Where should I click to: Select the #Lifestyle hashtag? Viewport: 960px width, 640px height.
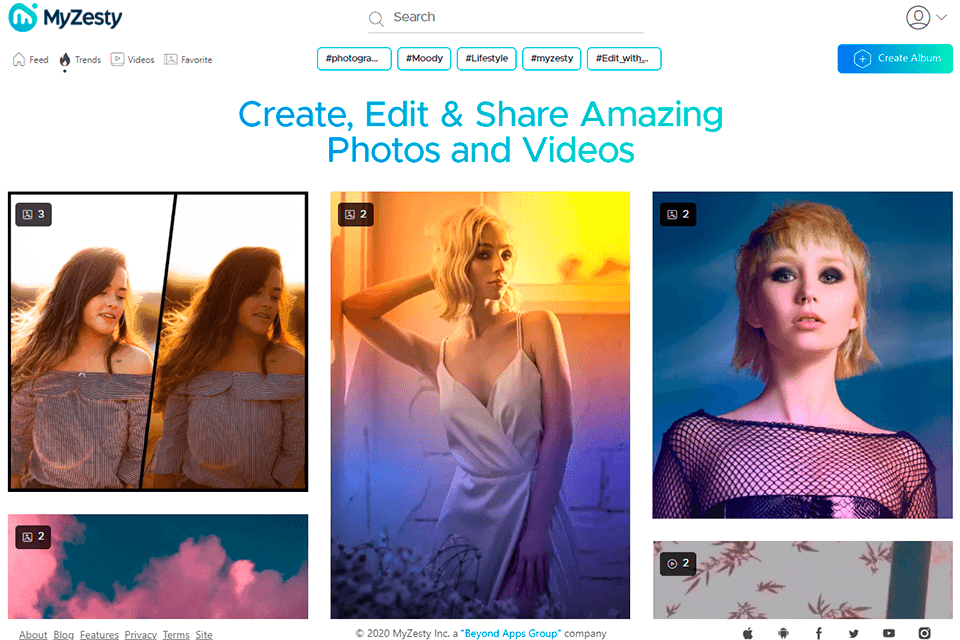(487, 59)
